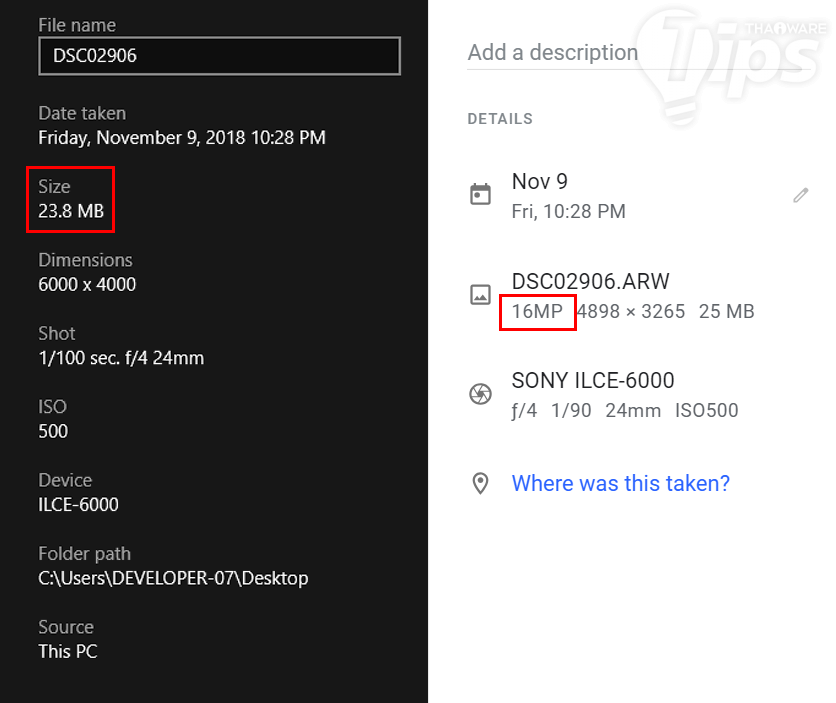Open the 'Where was this taken?' link
This screenshot has height=703, width=836.
620,484
